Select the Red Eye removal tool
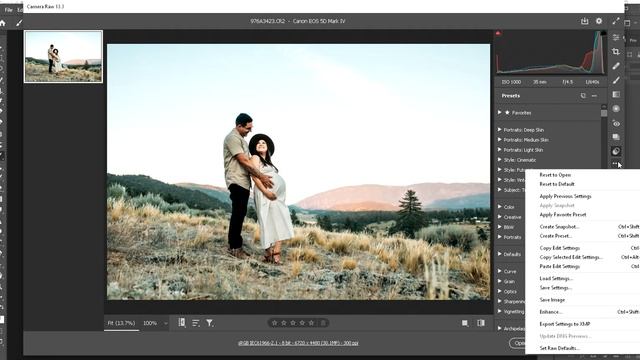 [x=616, y=123]
